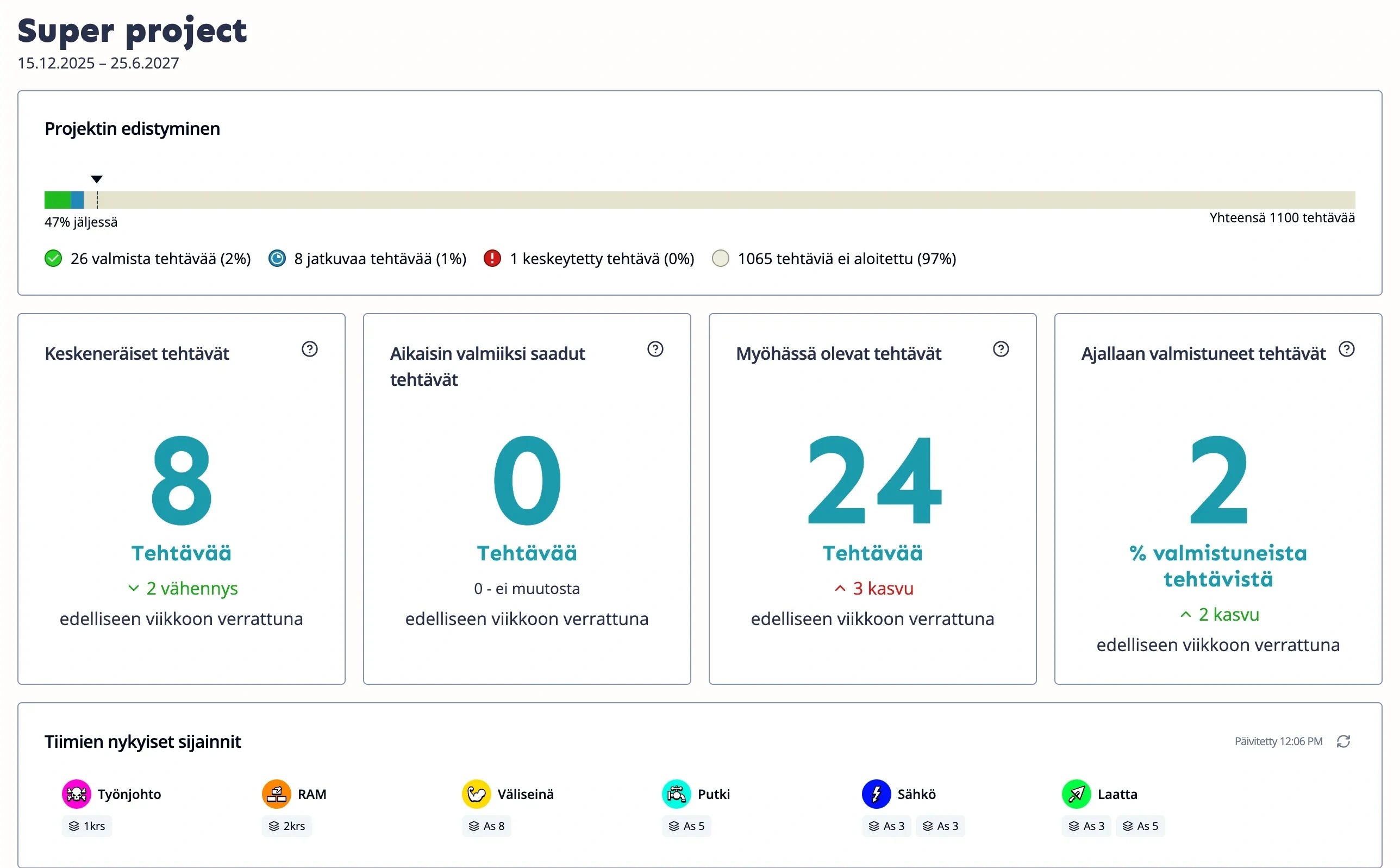This screenshot has width=1400, height=868.
Task: Click the large number 2 in Ajallaan valmistuneet card
Action: (1218, 480)
